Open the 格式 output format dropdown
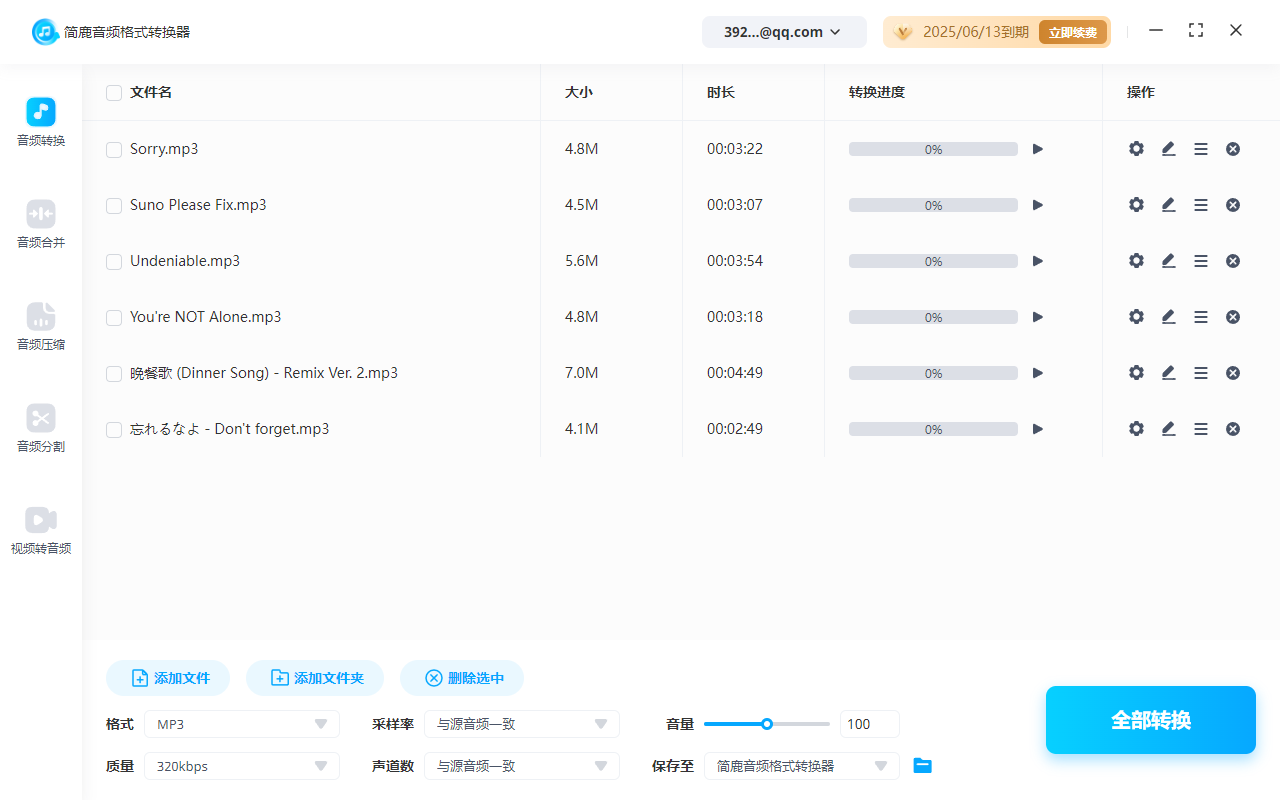1280x800 pixels. coord(241,723)
